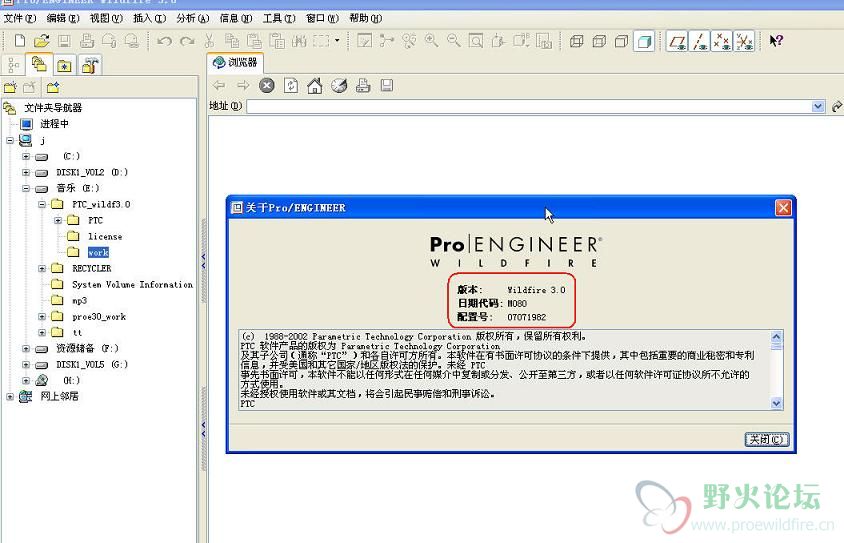
Task: Click the Zoom In magnifier icon
Action: pos(431,41)
